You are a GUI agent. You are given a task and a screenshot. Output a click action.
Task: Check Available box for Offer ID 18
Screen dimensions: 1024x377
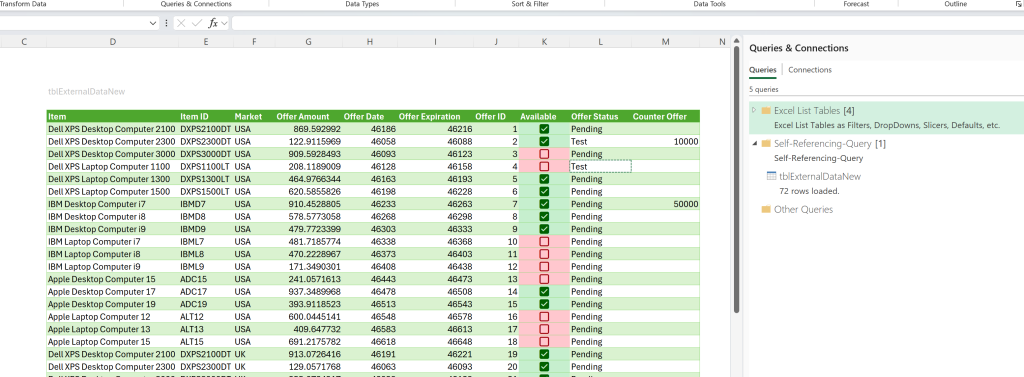(x=544, y=342)
